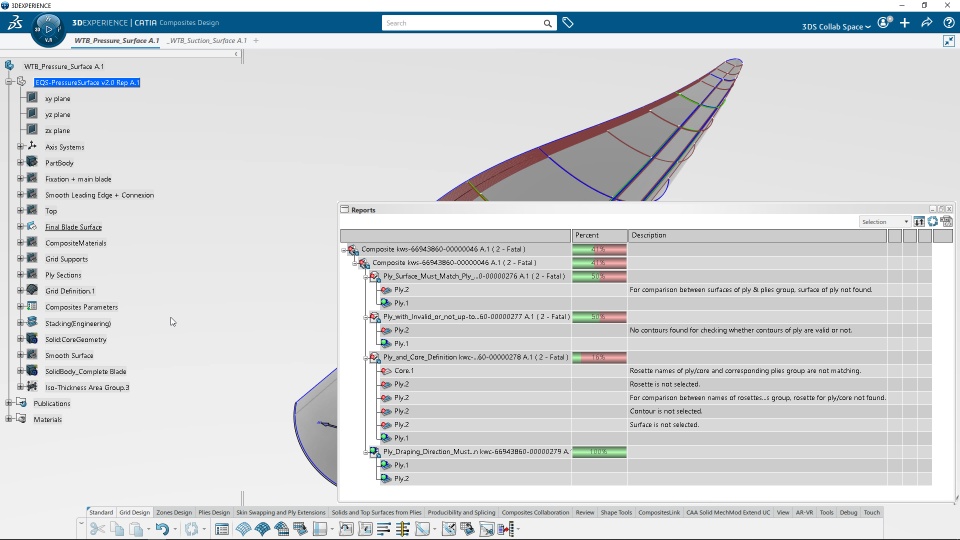Click the compass play button at top-left
Image resolution: width=960 pixels, height=540 pixels.
click(48, 29)
